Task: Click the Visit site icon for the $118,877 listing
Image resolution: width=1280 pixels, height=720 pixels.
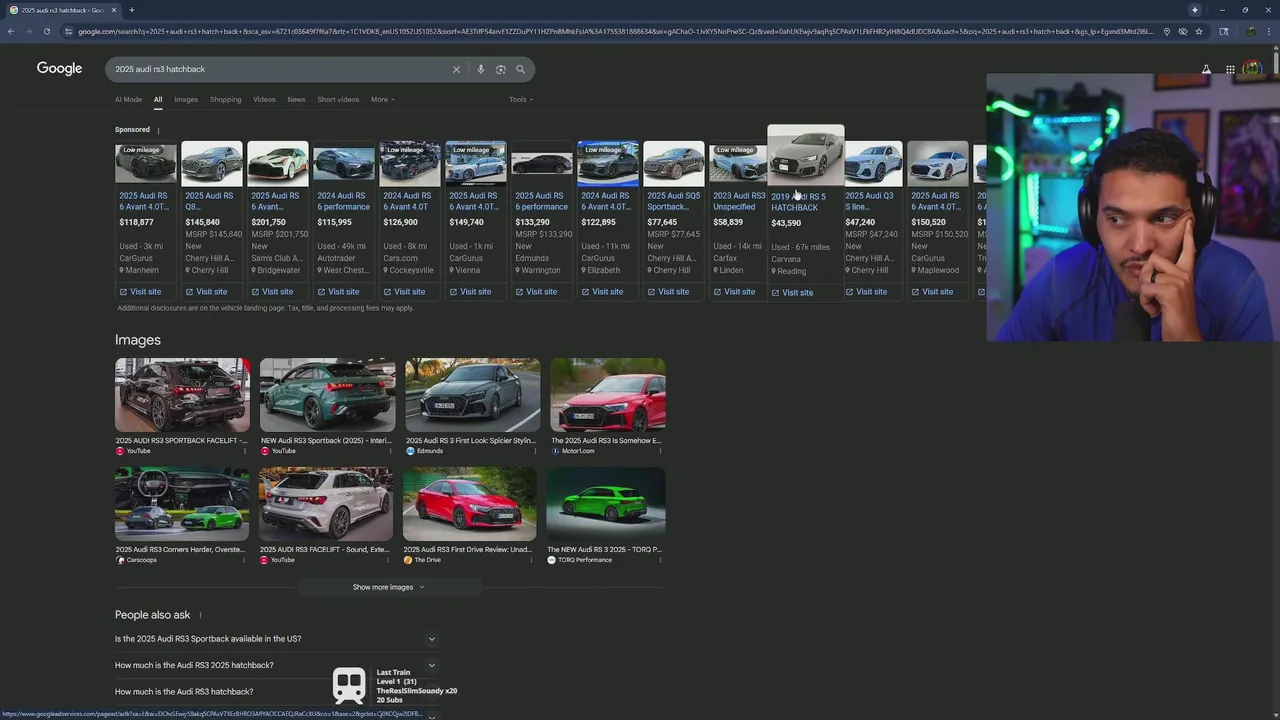Action: (124, 292)
